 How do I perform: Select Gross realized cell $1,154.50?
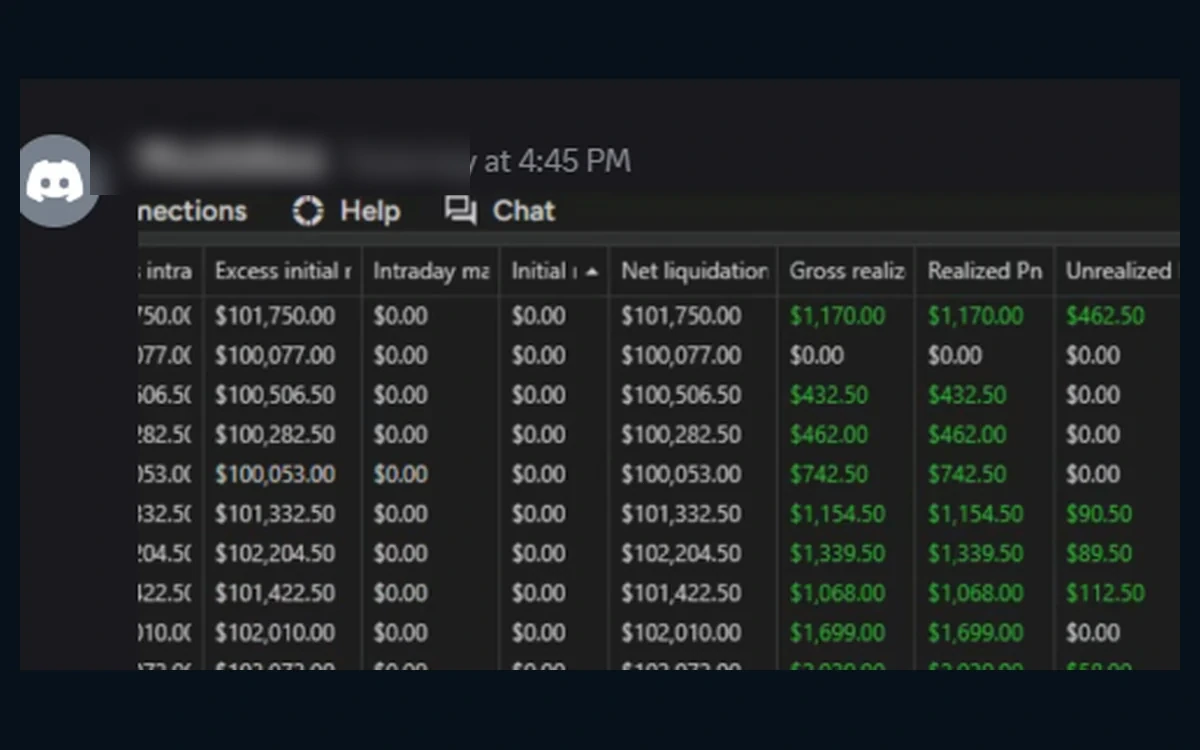[x=838, y=514]
